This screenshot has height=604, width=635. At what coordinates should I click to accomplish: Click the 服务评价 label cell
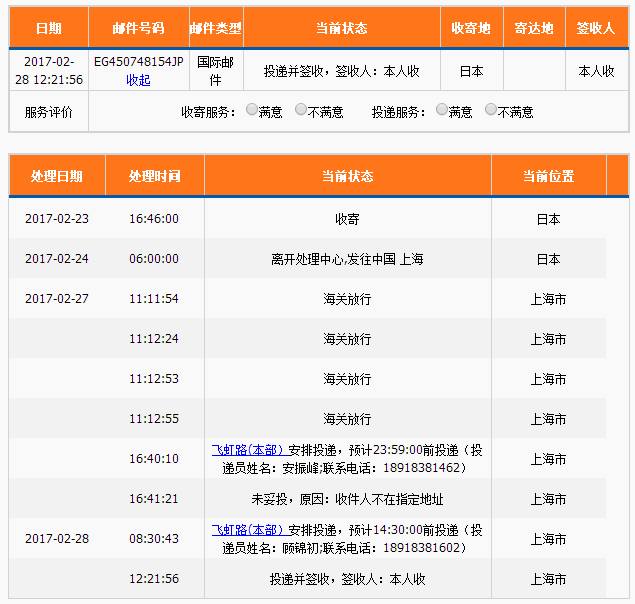pos(49,112)
